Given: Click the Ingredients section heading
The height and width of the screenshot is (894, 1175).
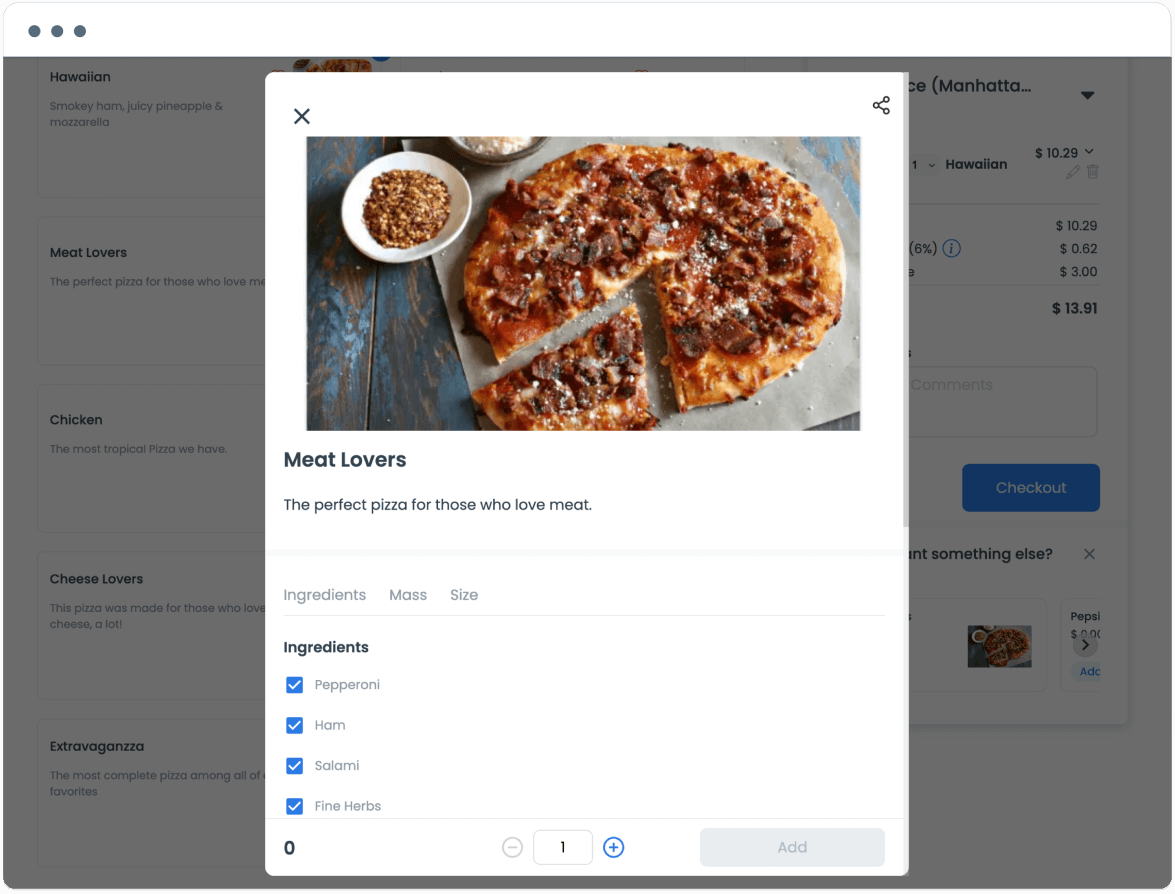Looking at the screenshot, I should tap(326, 647).
